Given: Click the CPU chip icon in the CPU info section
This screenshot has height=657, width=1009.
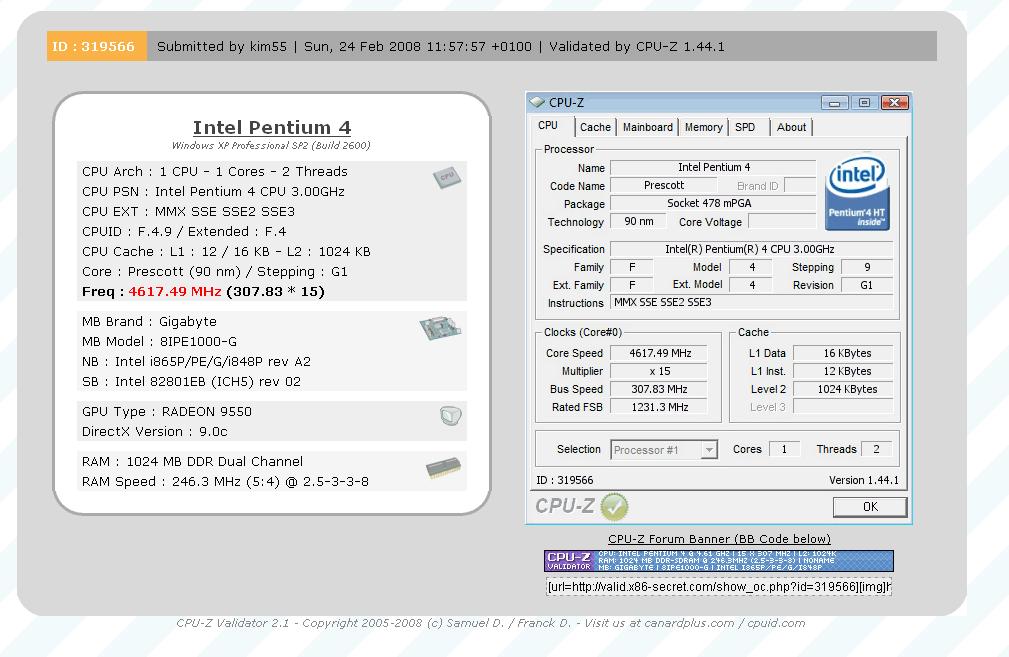Looking at the screenshot, I should (447, 177).
